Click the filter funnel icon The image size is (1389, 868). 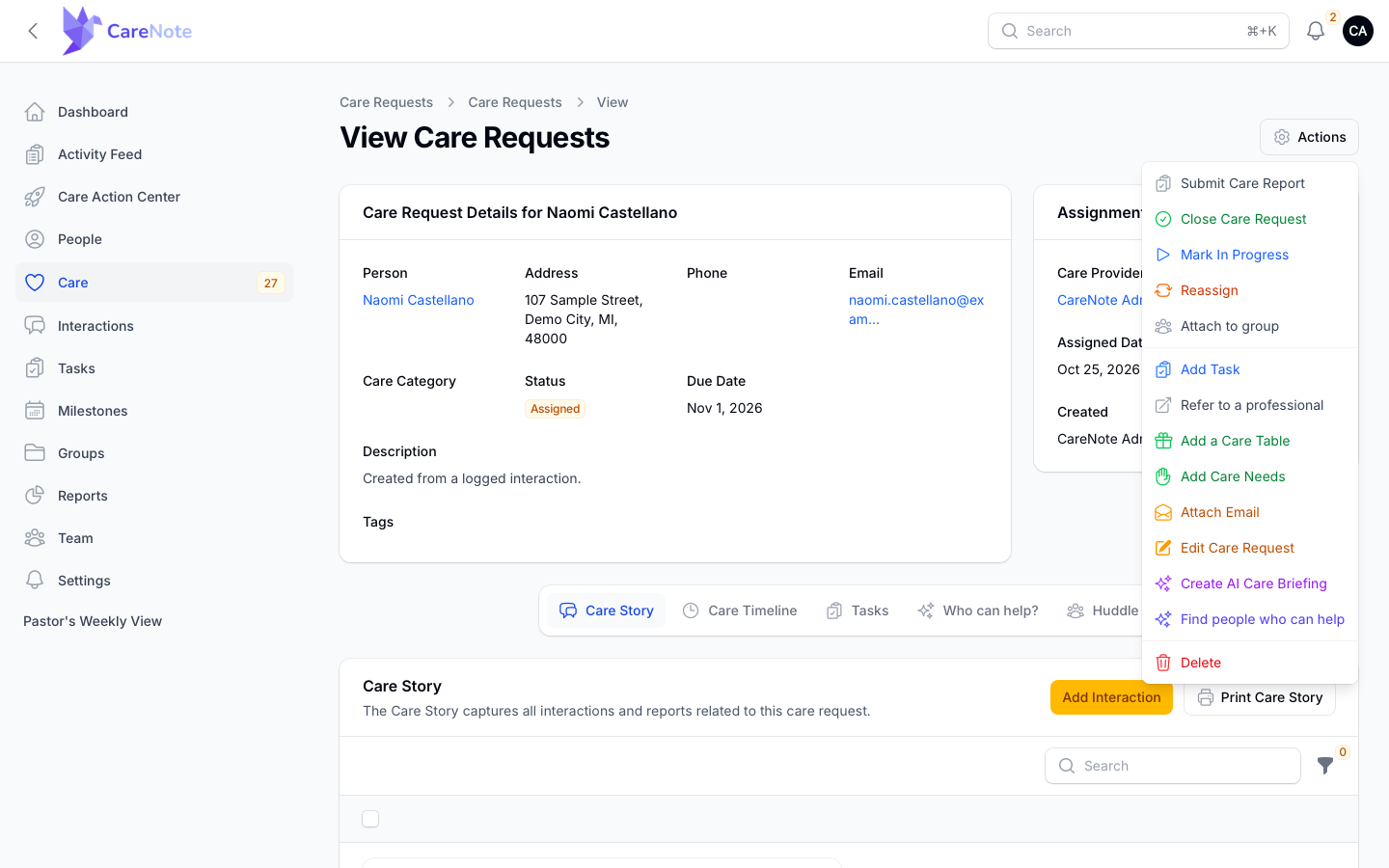pyautogui.click(x=1325, y=766)
